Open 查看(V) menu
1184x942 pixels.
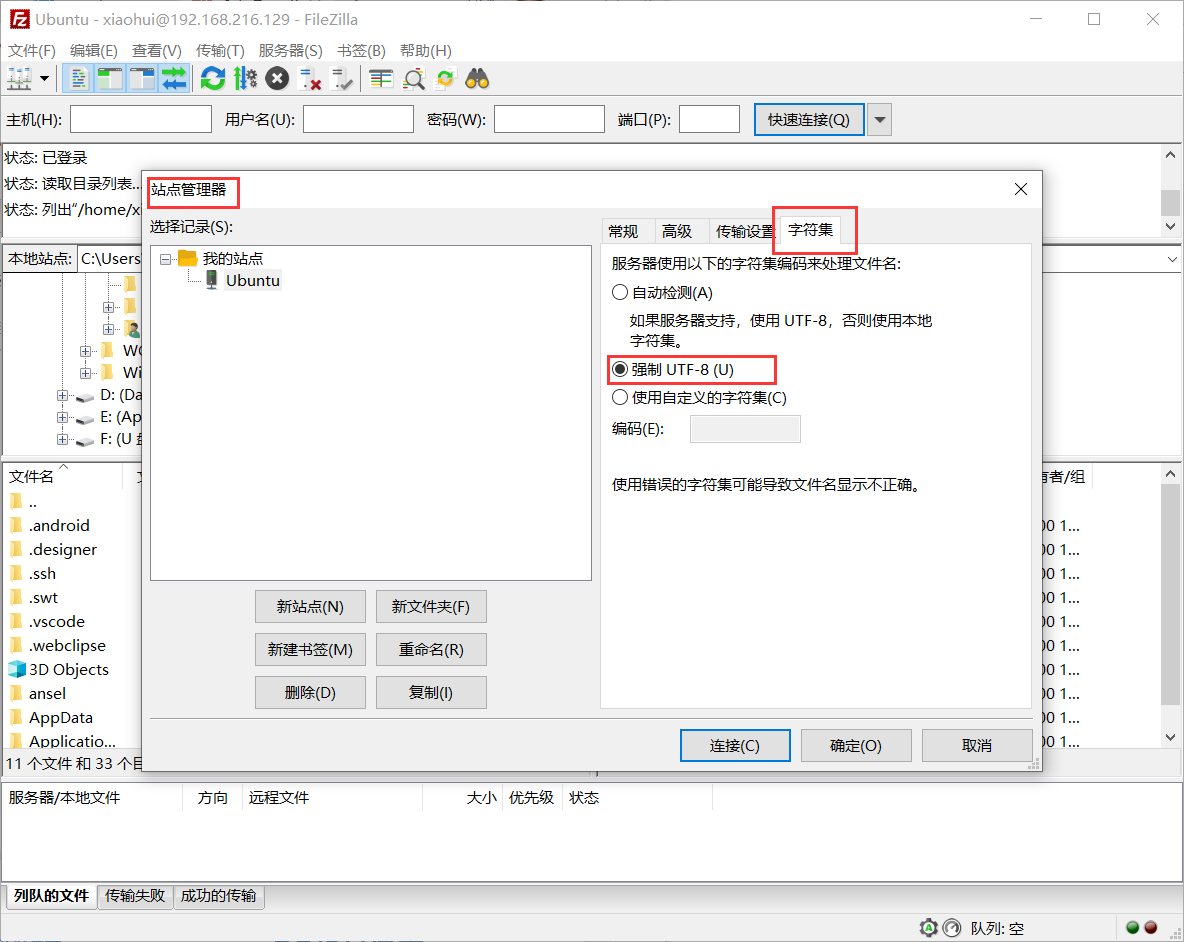pos(157,51)
